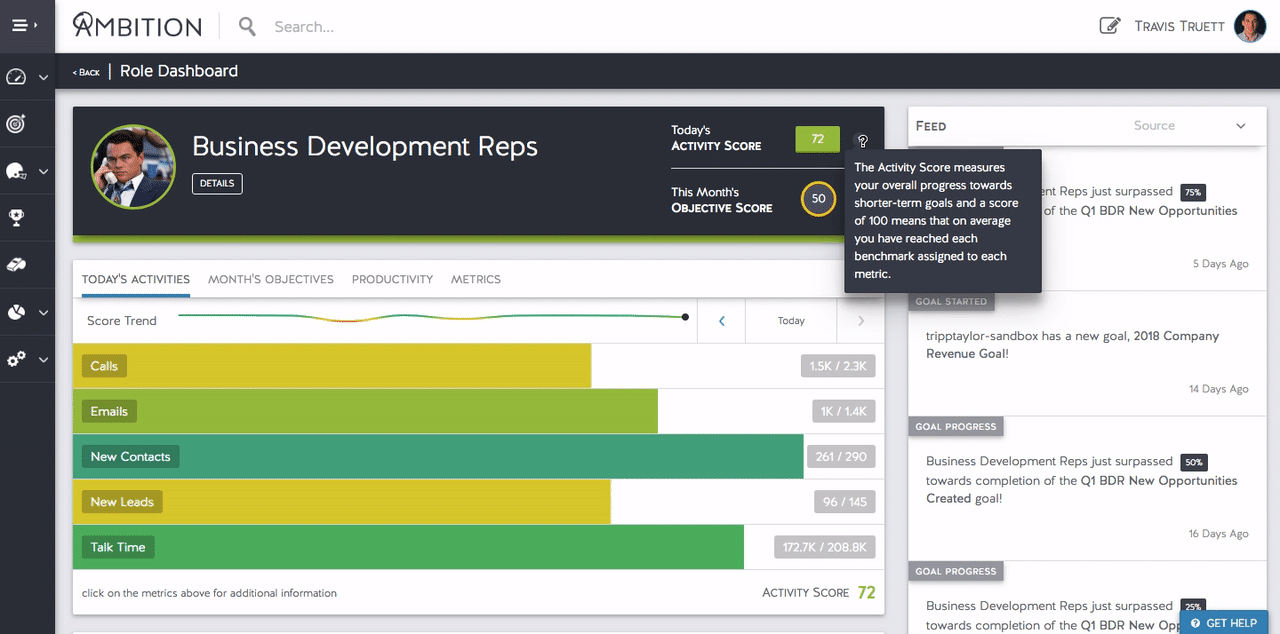Image resolution: width=1280 pixels, height=634 pixels.
Task: Go to previous day in Score Trend
Action: [x=721, y=321]
